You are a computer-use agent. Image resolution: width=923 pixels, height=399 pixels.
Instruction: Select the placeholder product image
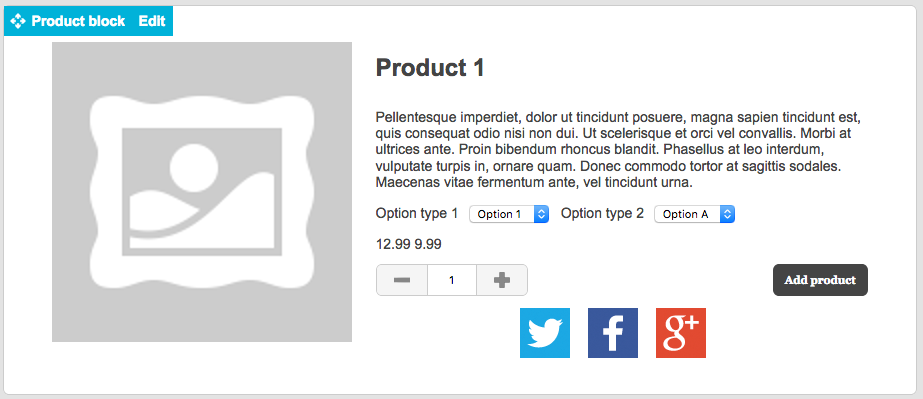click(202, 192)
